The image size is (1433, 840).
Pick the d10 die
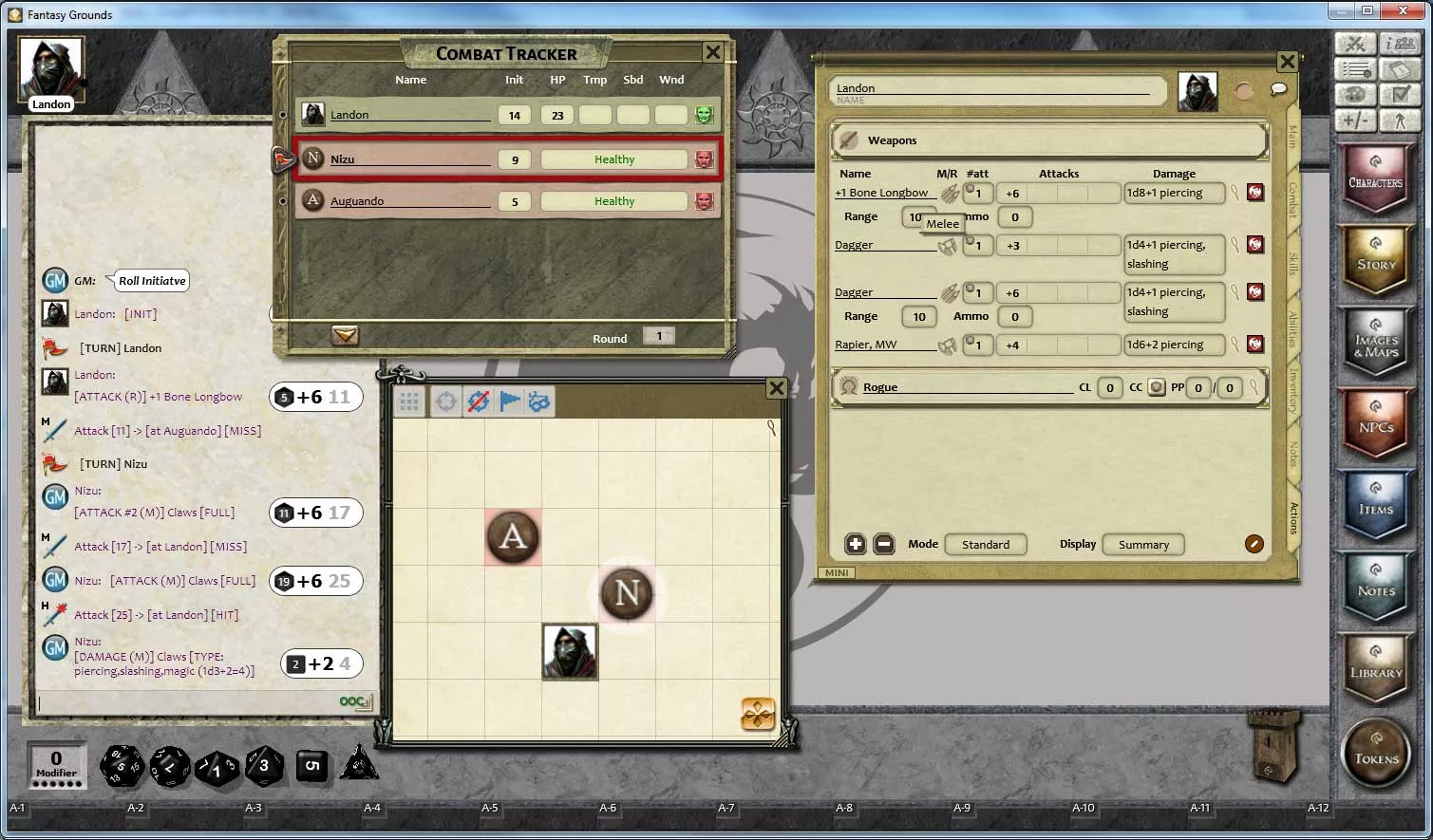(217, 768)
